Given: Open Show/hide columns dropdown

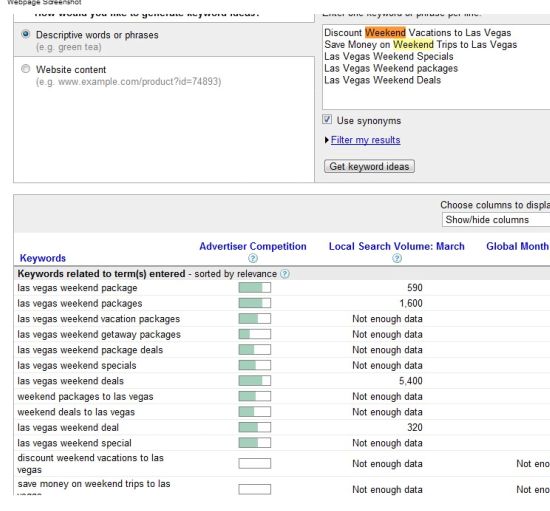Looking at the screenshot, I should tap(496, 220).
